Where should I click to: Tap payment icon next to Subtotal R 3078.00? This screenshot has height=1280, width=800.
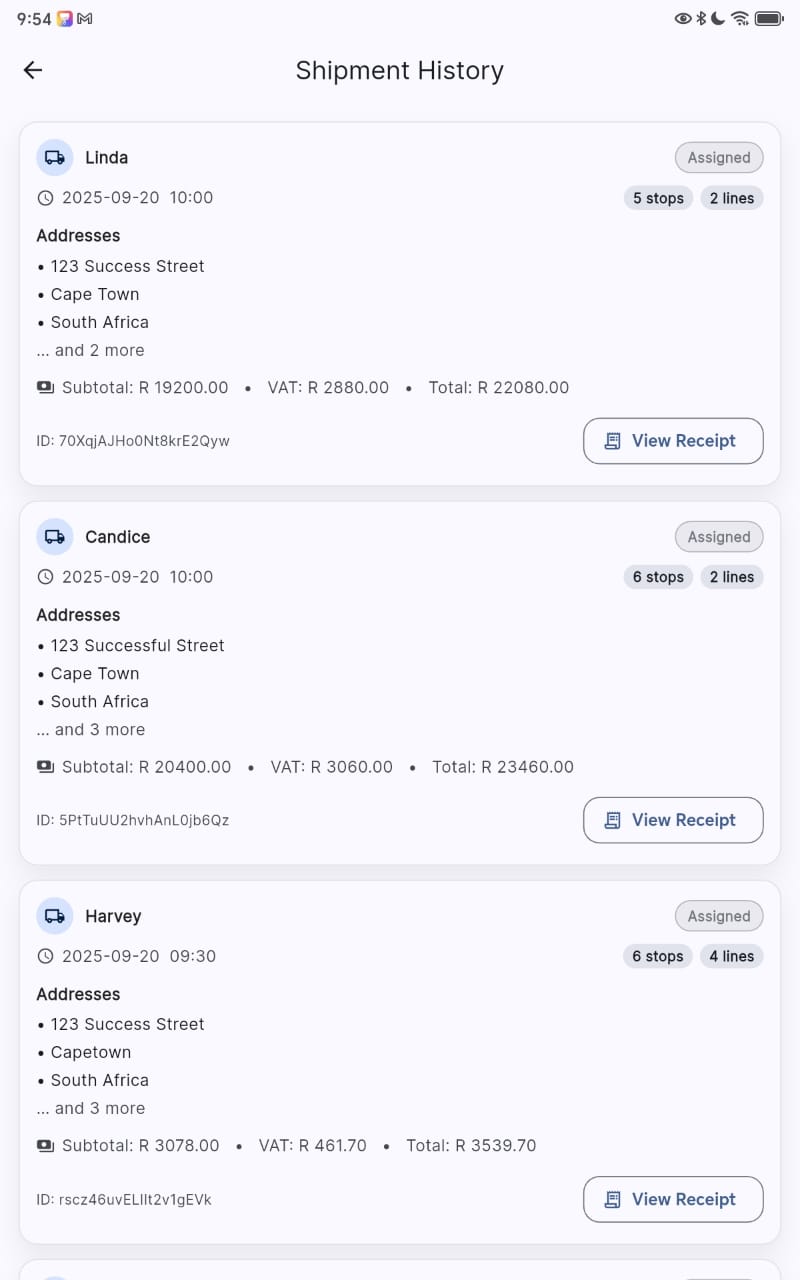[45, 1146]
